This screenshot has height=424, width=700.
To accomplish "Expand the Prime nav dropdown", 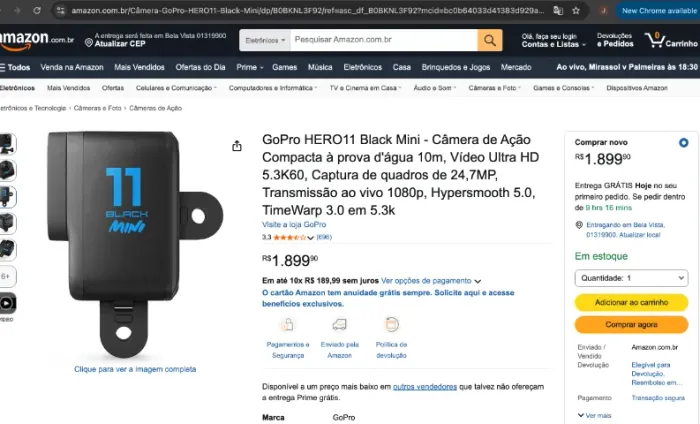I will [x=250, y=67].
